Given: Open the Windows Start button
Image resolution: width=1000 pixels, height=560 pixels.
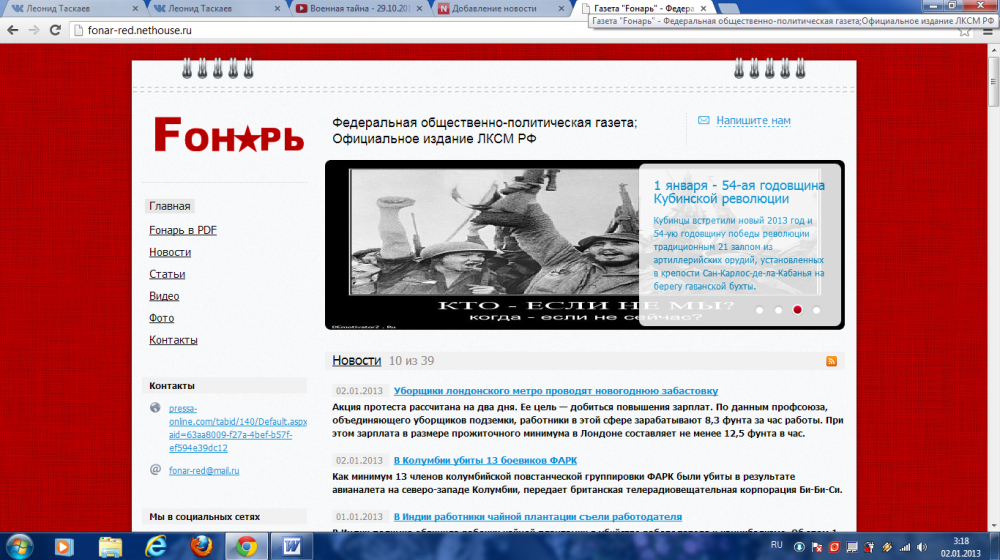Looking at the screenshot, I should tap(20, 547).
